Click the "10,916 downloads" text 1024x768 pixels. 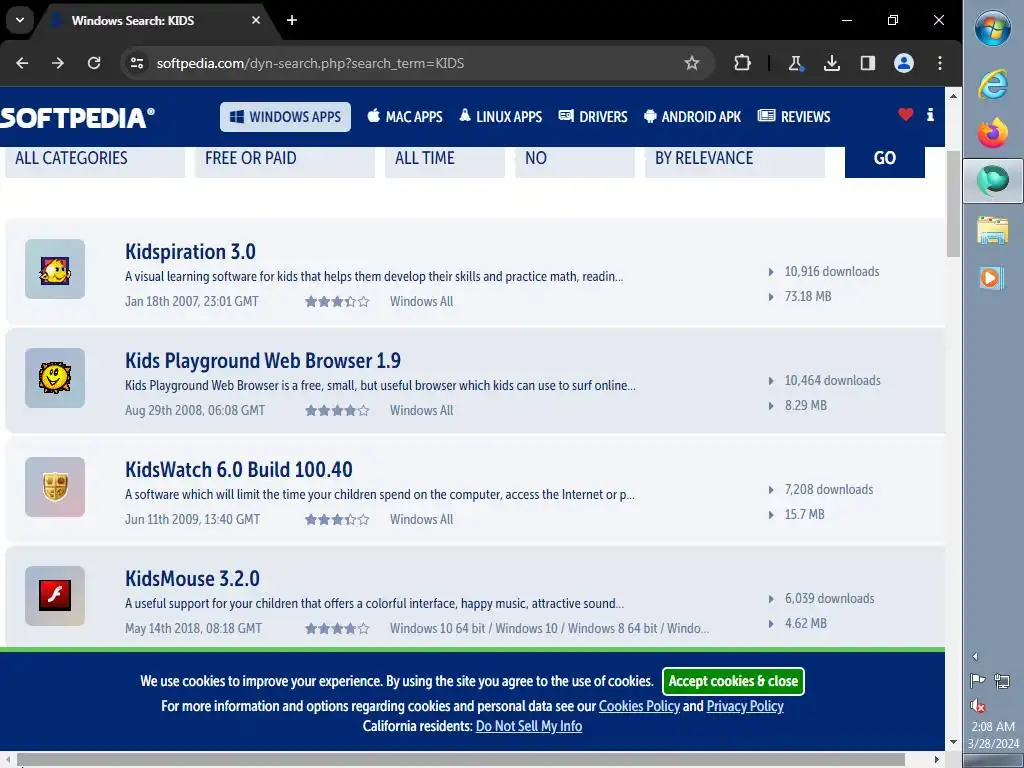(832, 272)
